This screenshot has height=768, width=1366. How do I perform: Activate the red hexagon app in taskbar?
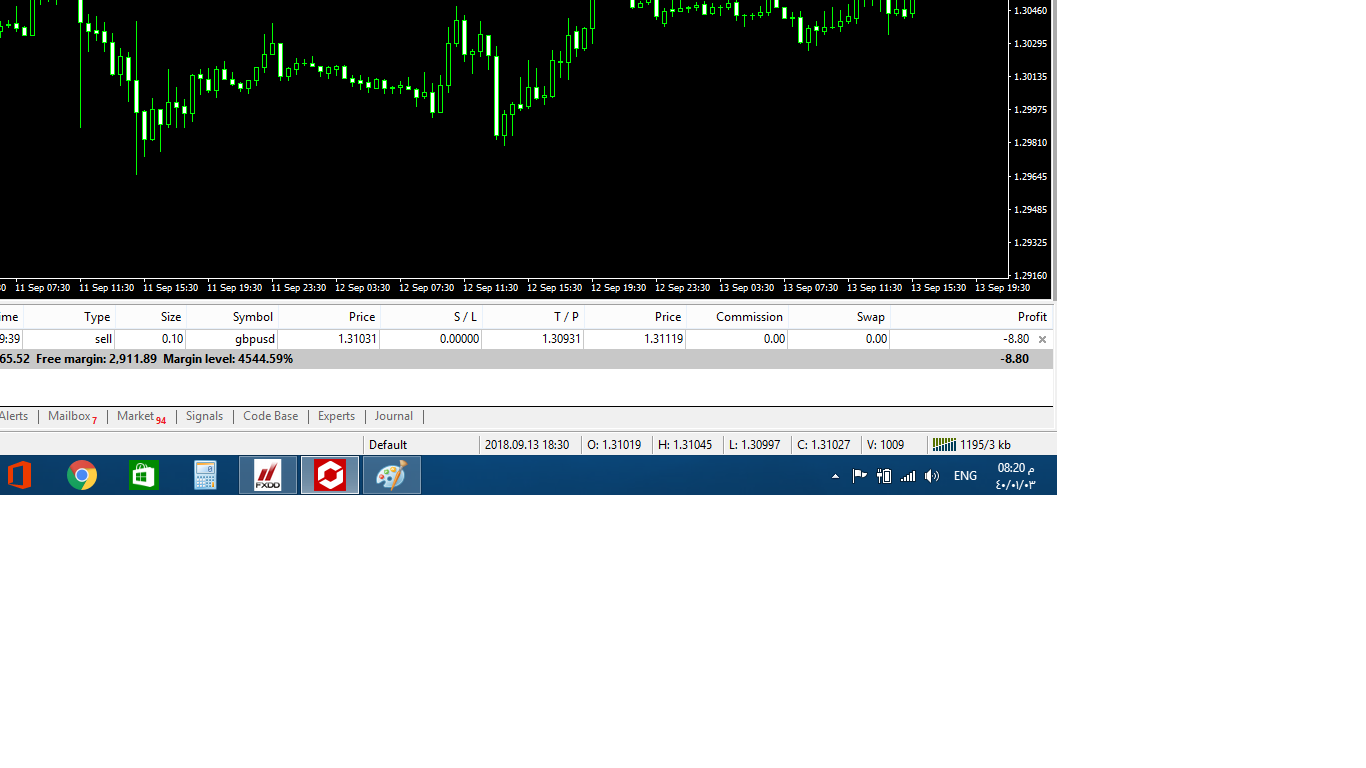330,475
